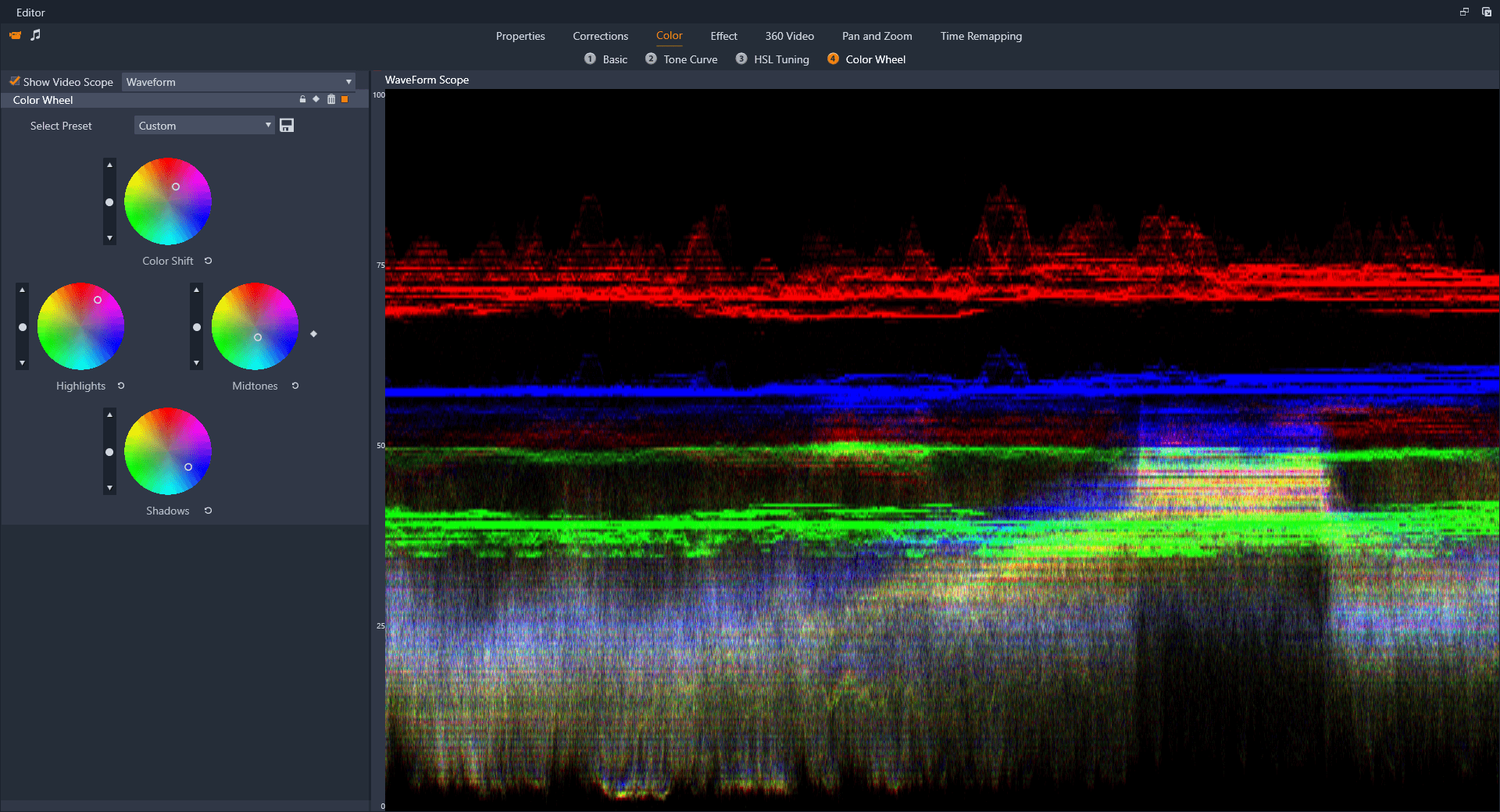Reset the Color Shift wheel

point(209,261)
